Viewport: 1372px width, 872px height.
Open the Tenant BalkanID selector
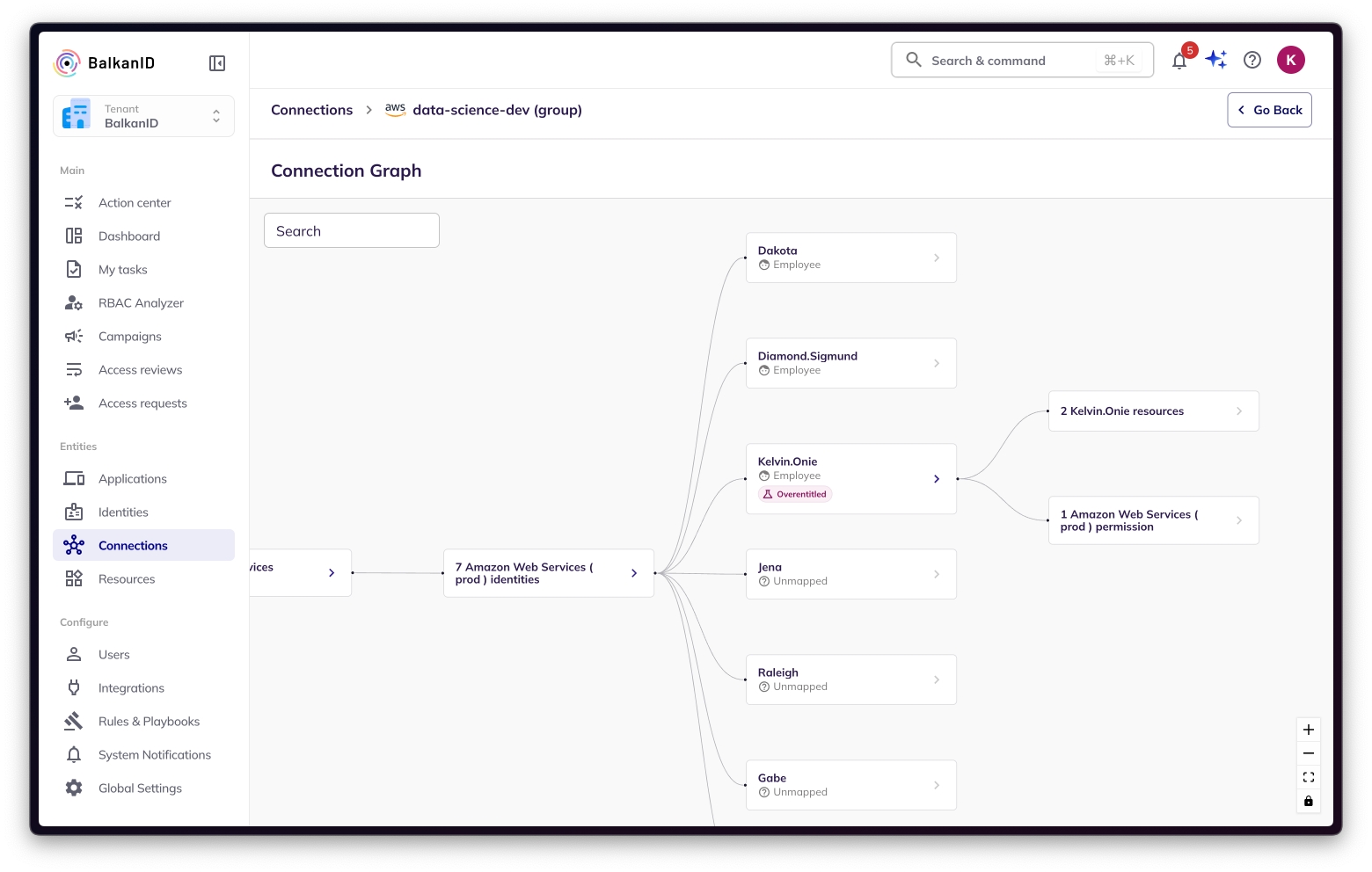(144, 116)
